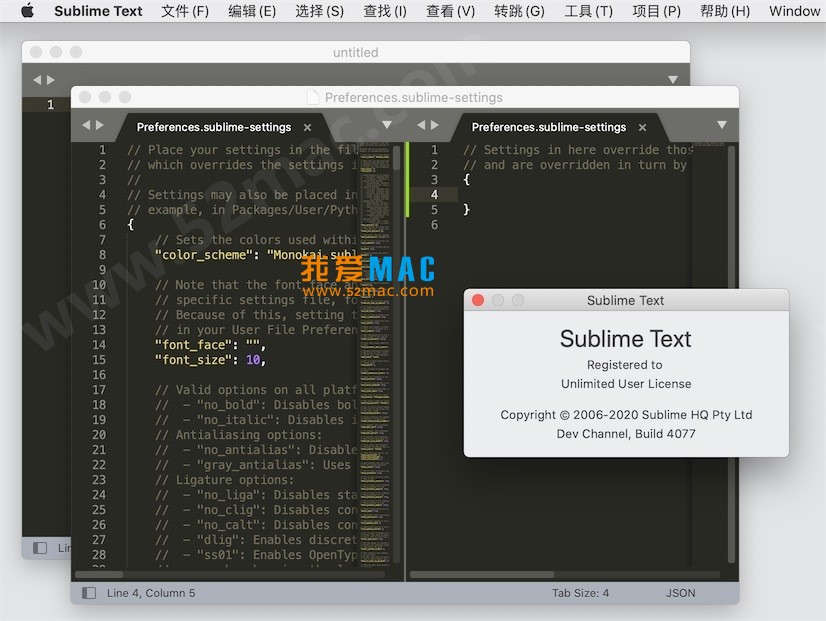The width and height of the screenshot is (826, 621).
Task: Click "font_size" key on line 15
Action: click(x=193, y=360)
